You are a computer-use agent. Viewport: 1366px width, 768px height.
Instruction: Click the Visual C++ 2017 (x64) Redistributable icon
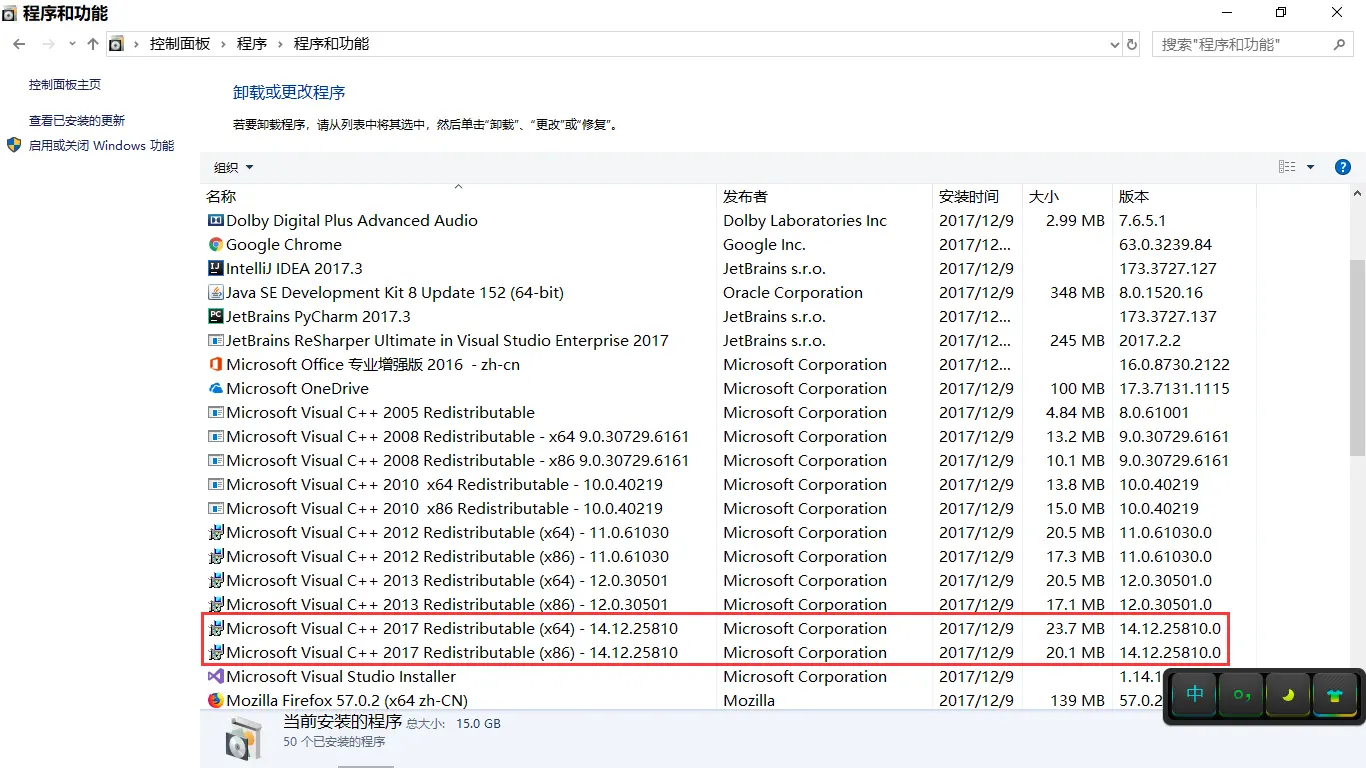click(215, 628)
